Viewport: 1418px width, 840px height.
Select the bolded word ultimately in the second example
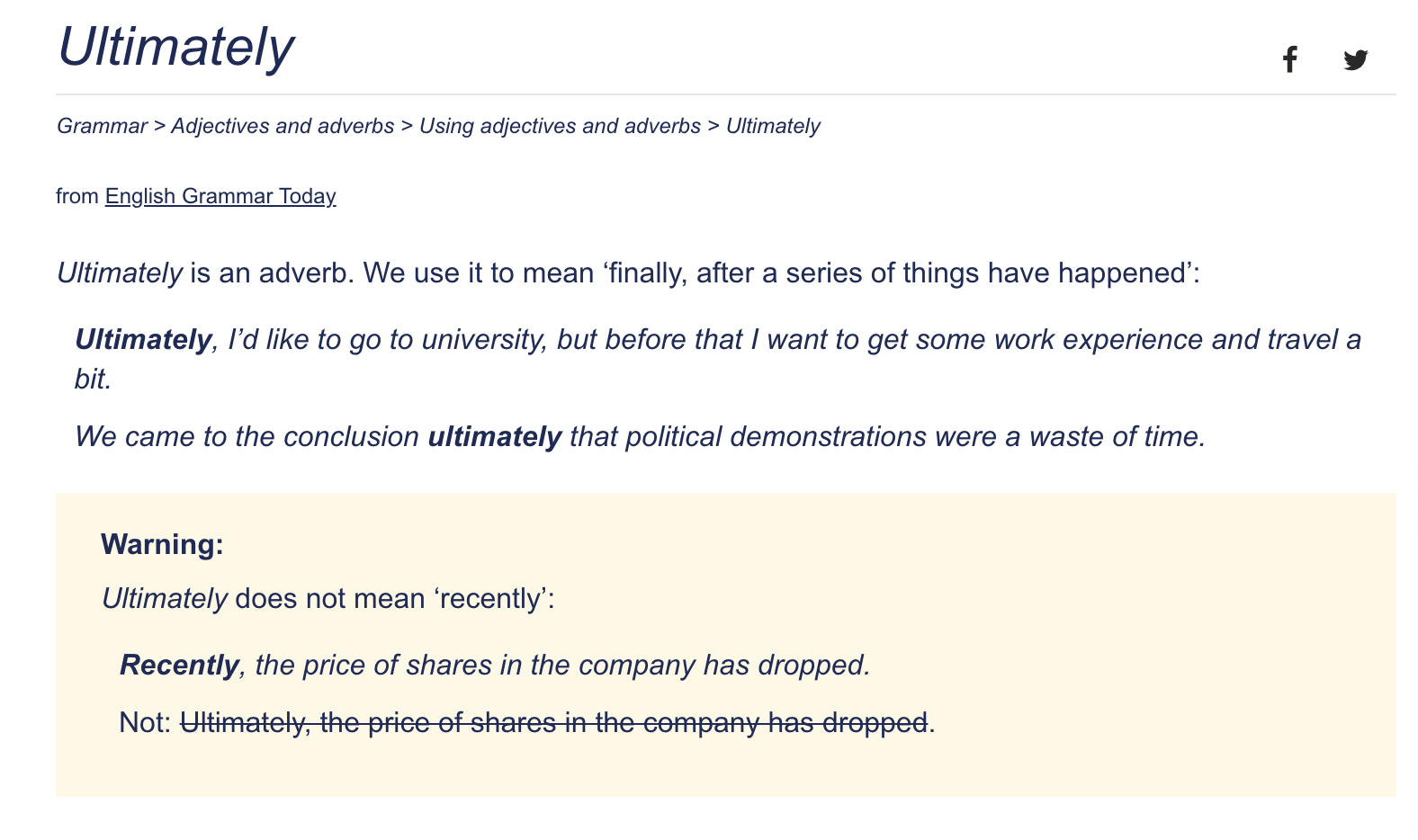tap(494, 438)
